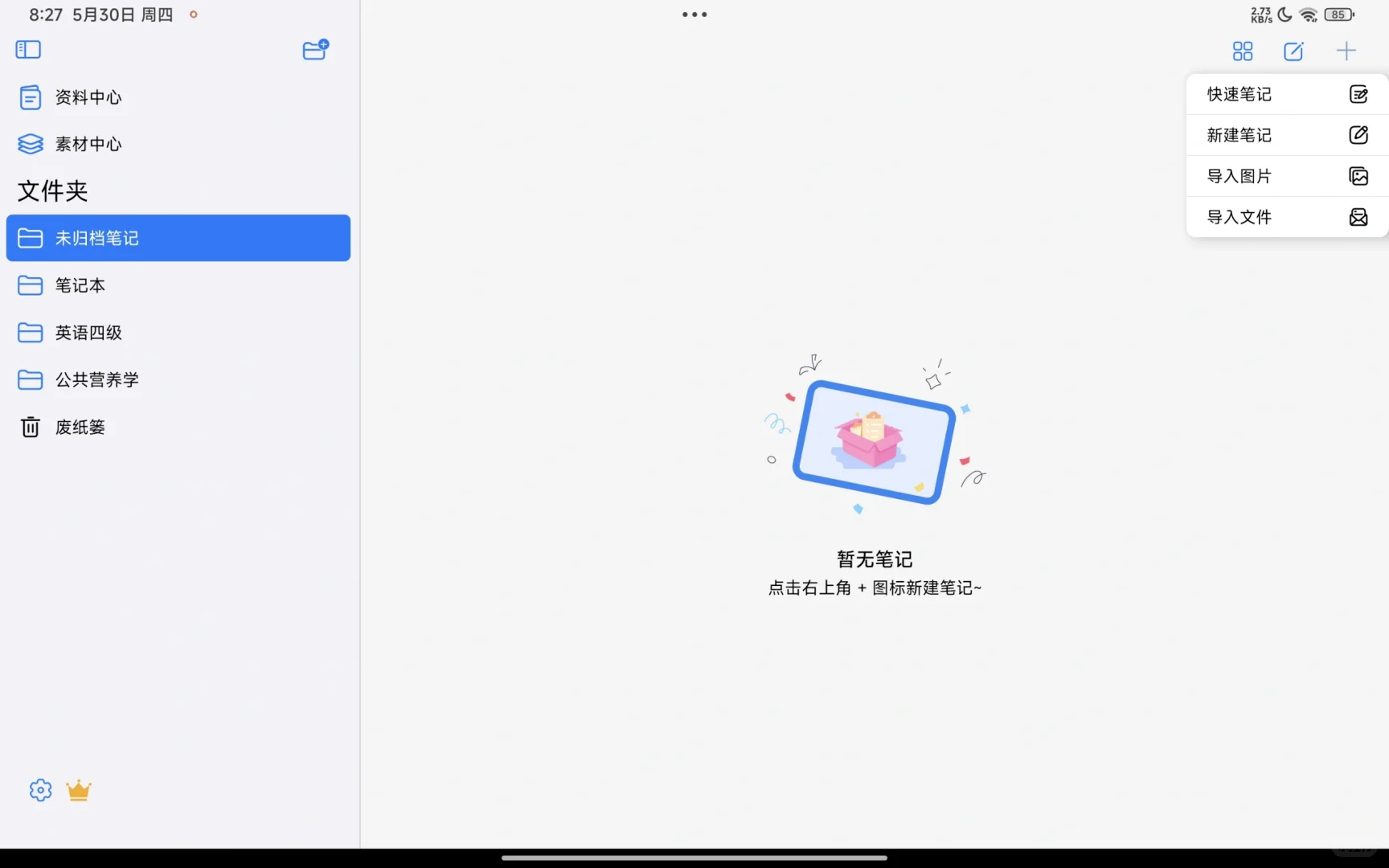The height and width of the screenshot is (868, 1389).
Task: Open the VIP crown membership page
Action: click(78, 790)
